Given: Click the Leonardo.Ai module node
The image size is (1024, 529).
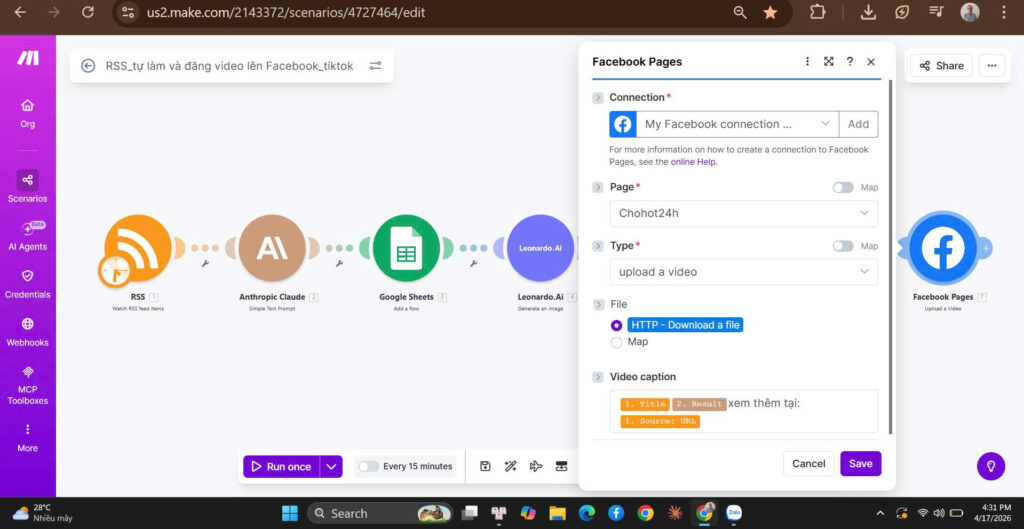Looking at the screenshot, I should 540,249.
